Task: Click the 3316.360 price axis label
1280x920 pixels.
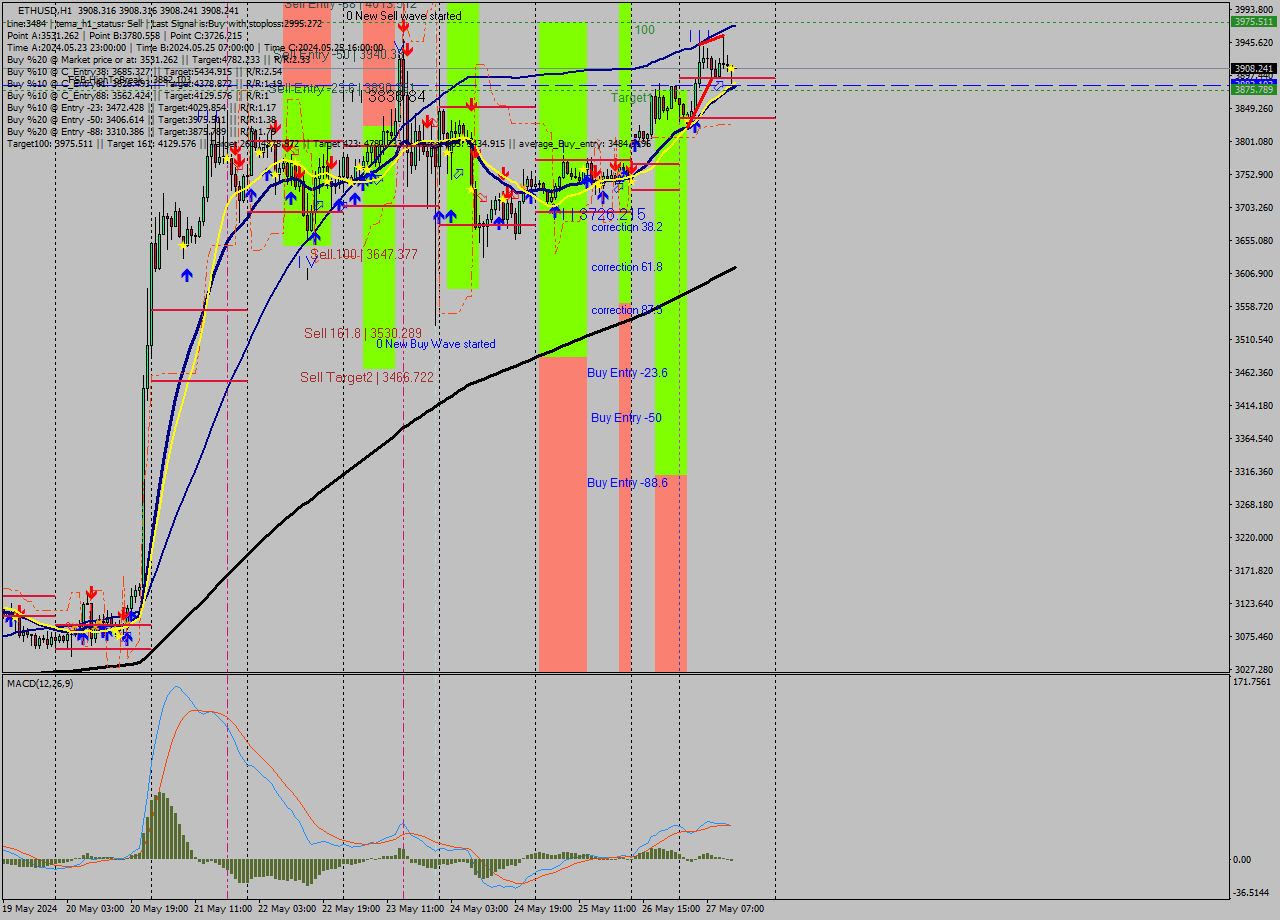Action: [1253, 472]
